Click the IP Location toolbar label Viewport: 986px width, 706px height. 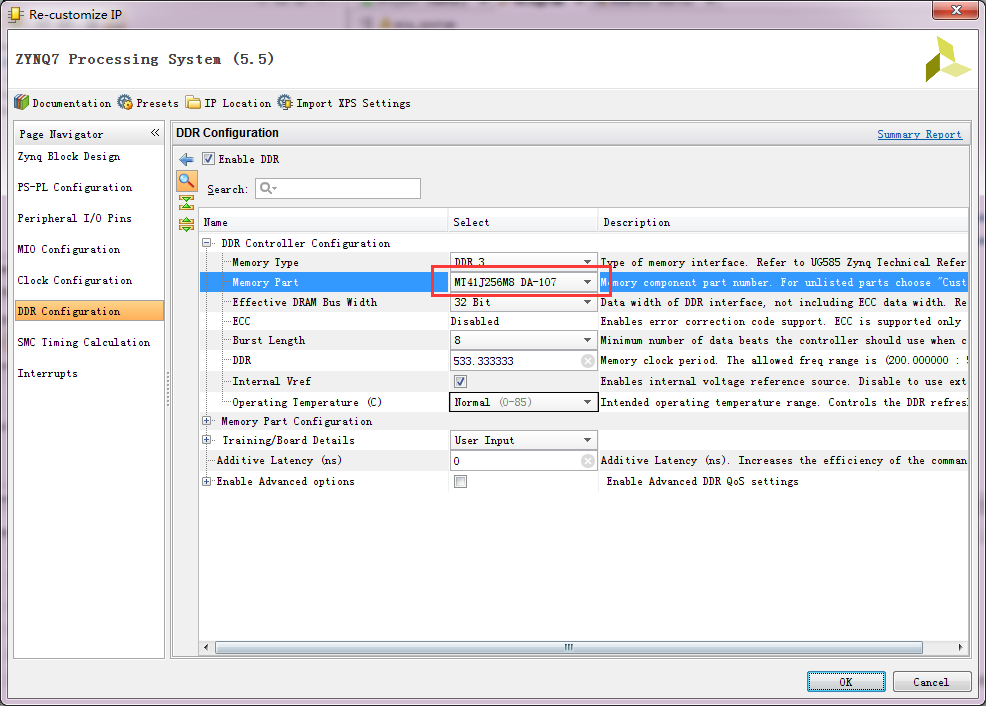238,103
